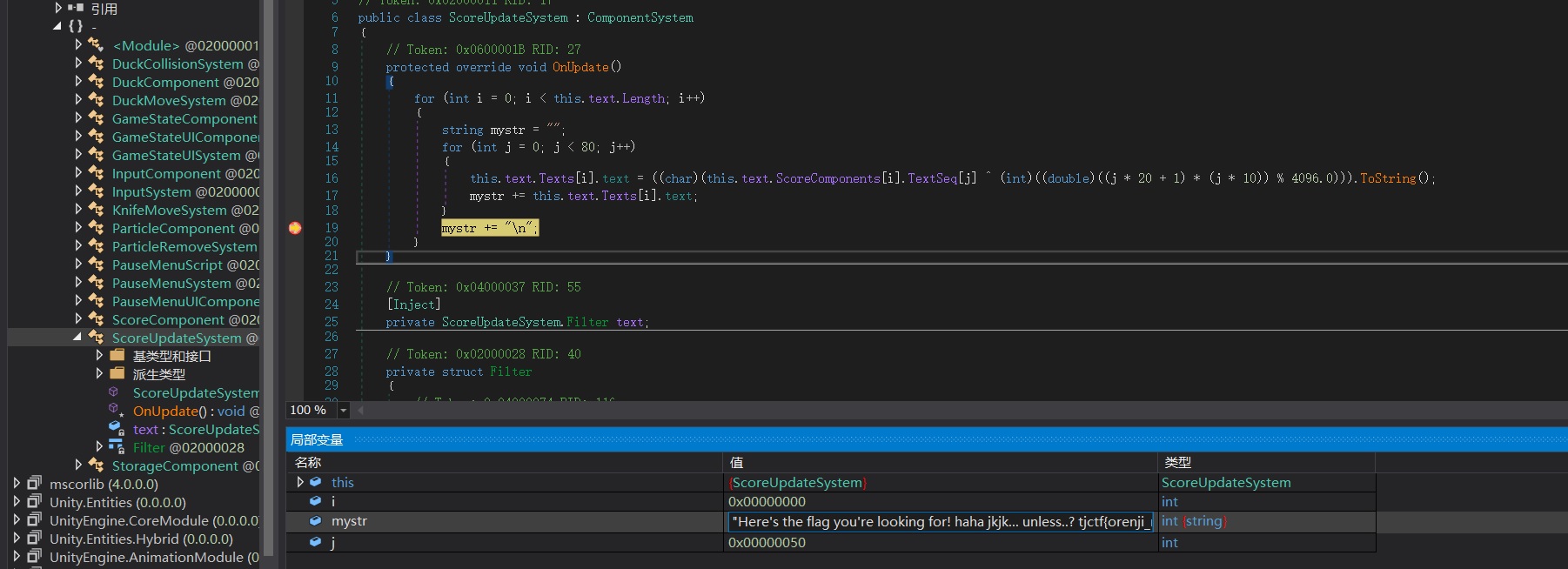Expand the 'this' local variable

300,482
